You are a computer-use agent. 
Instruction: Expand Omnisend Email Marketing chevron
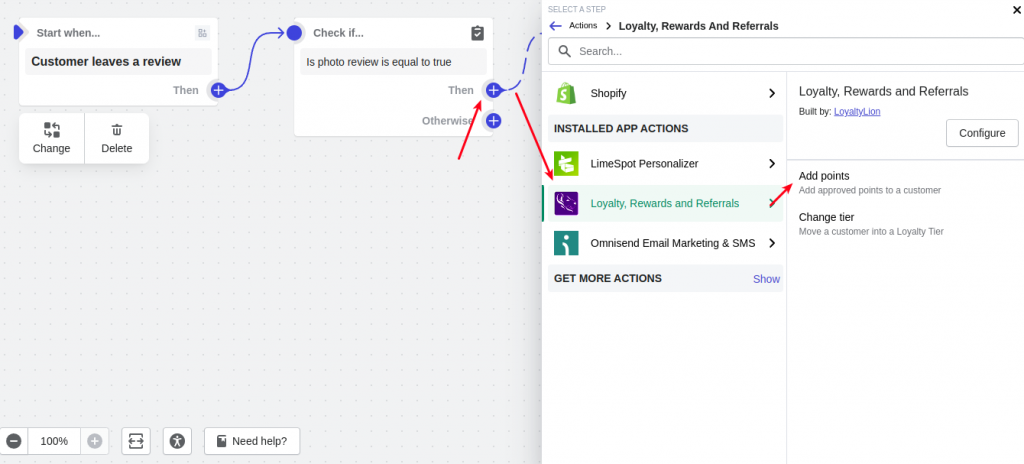(772, 243)
